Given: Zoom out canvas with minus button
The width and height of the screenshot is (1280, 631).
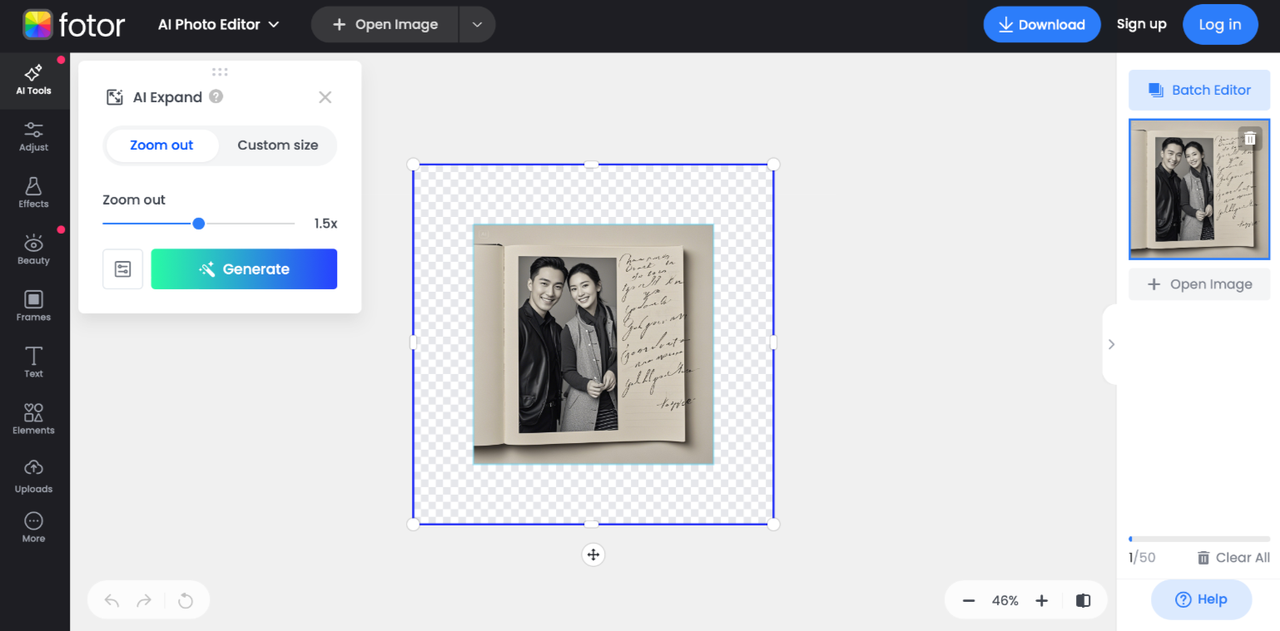Looking at the screenshot, I should [968, 601].
